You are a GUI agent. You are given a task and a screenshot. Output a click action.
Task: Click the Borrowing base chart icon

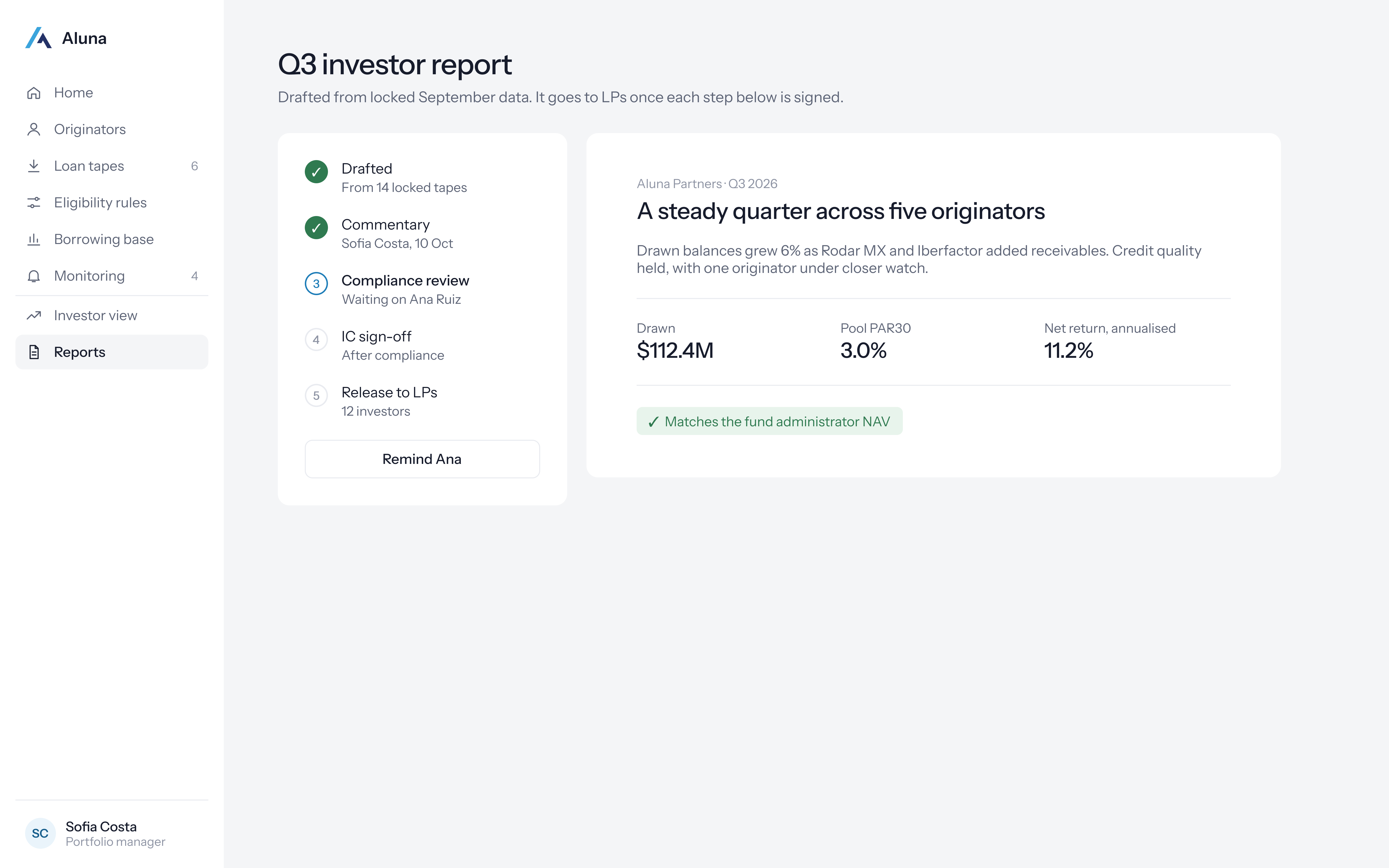click(x=34, y=239)
